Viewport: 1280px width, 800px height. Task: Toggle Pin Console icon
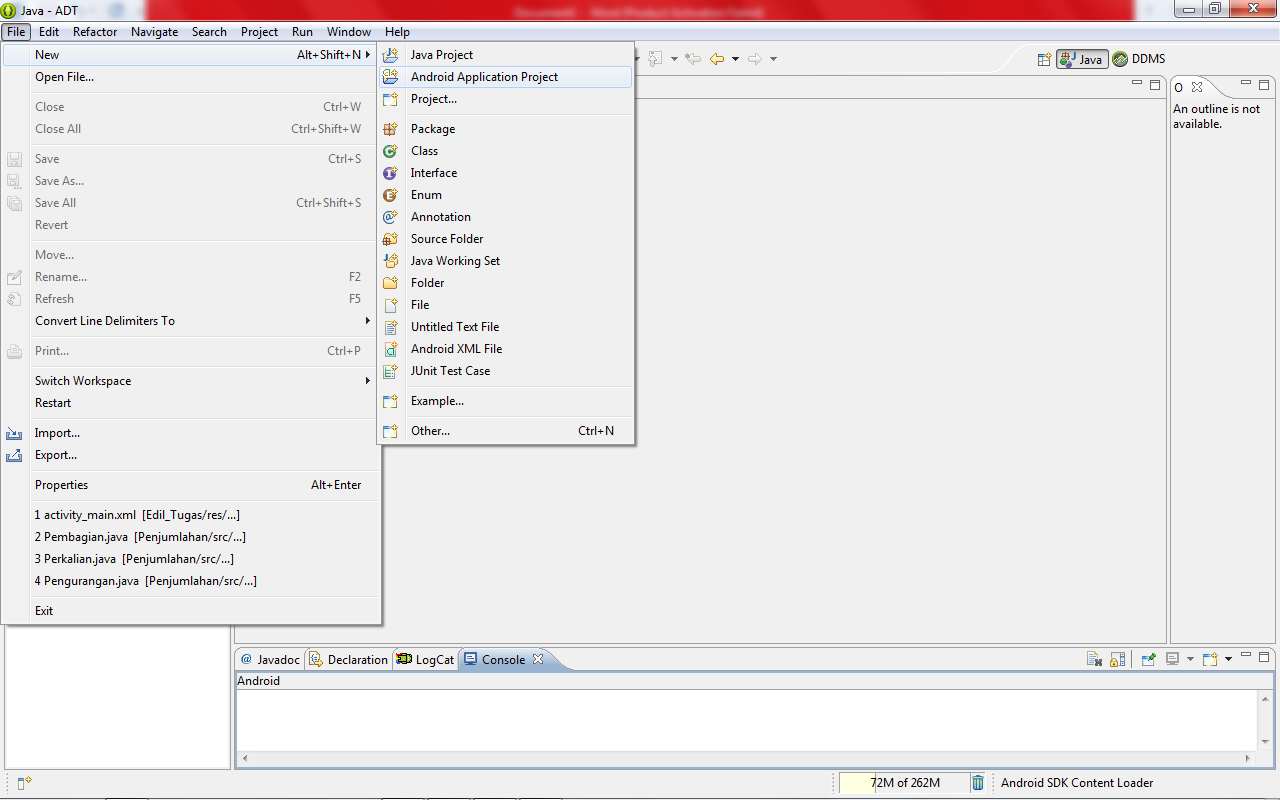click(1149, 659)
